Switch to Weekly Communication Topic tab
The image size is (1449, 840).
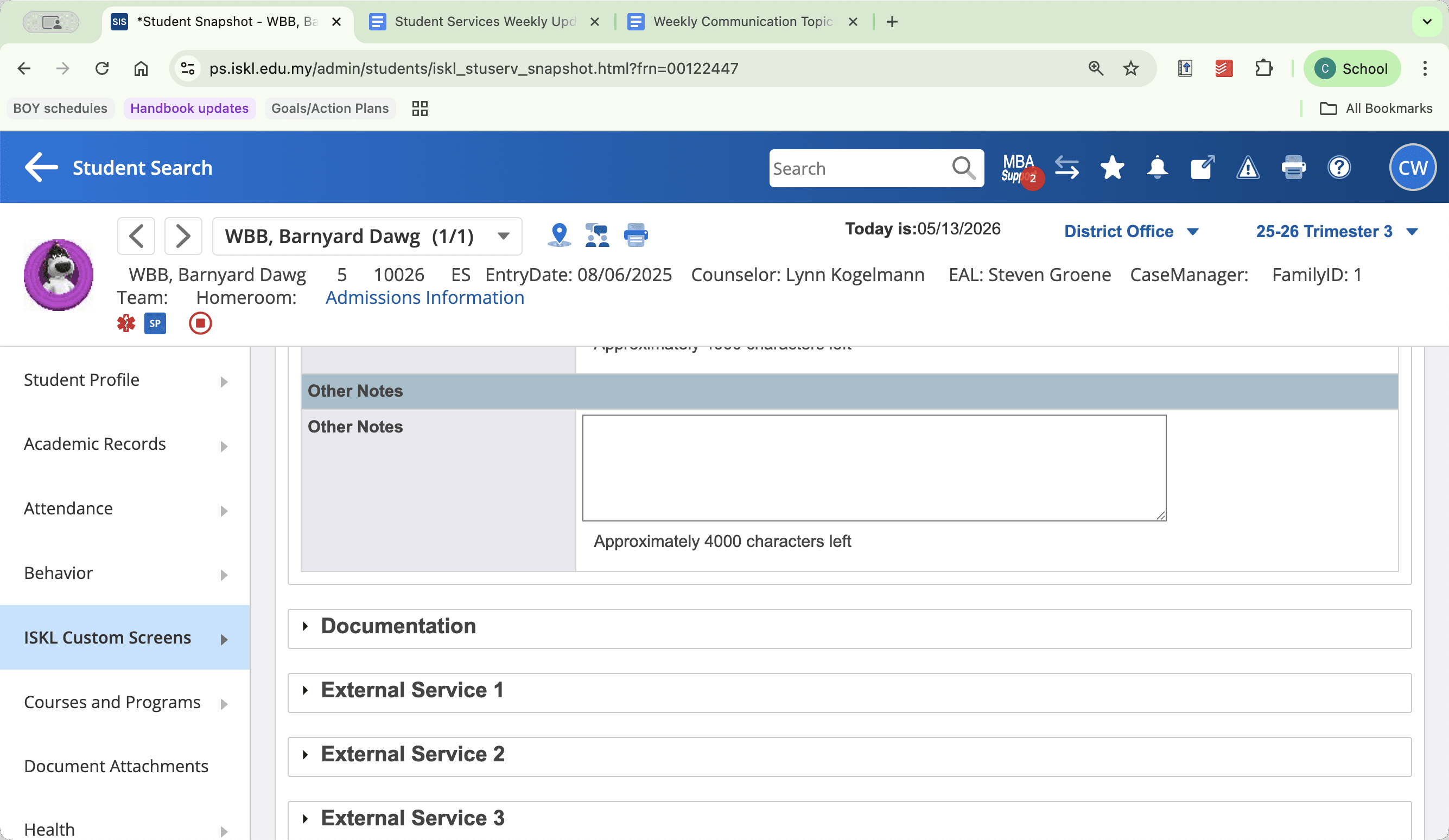(743, 22)
